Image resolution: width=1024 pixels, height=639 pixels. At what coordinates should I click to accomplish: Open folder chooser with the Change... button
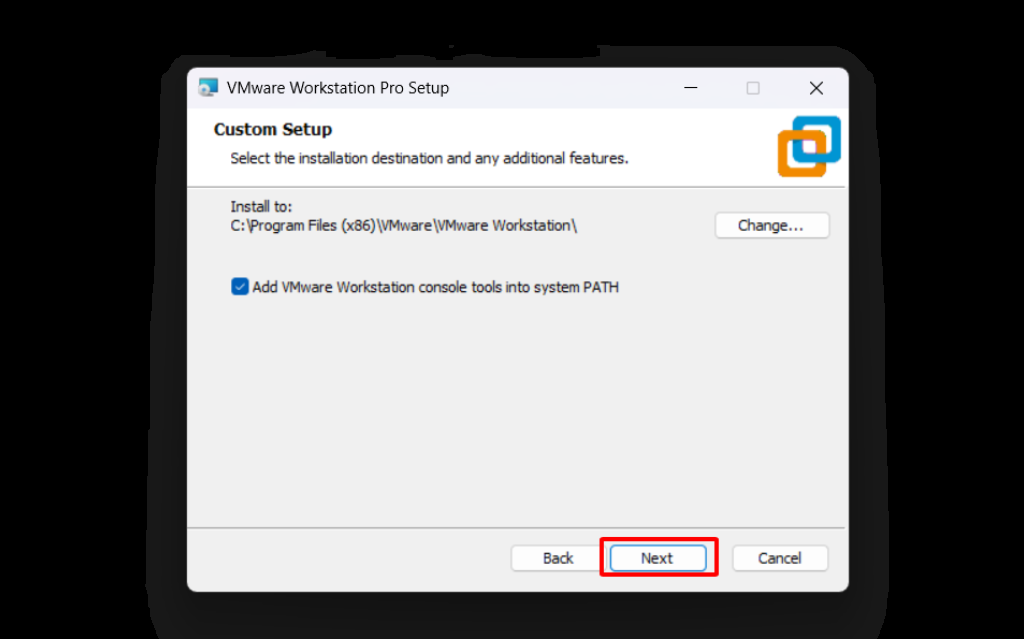pos(771,226)
